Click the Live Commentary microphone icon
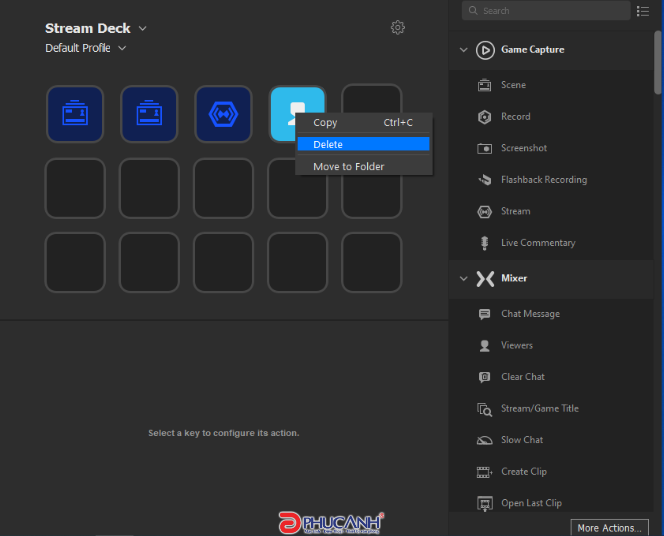This screenshot has height=536, width=664. (x=484, y=243)
